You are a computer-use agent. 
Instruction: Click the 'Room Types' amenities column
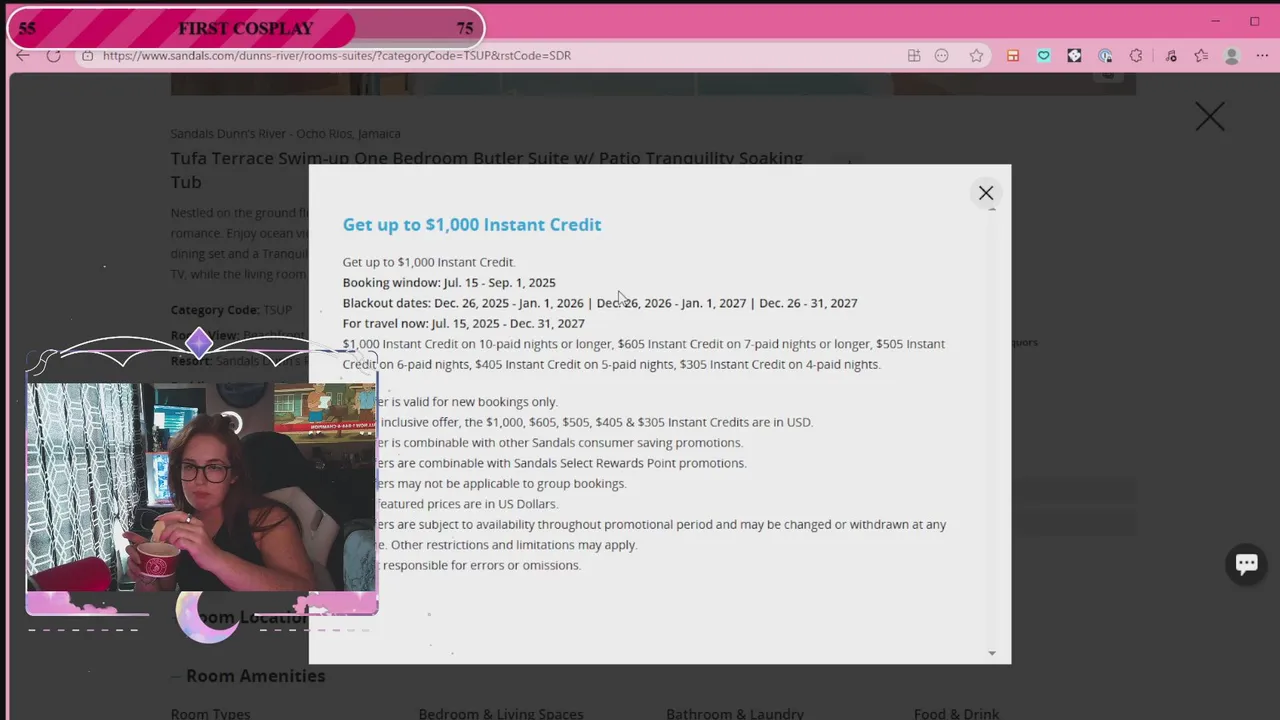pyautogui.click(x=210, y=714)
